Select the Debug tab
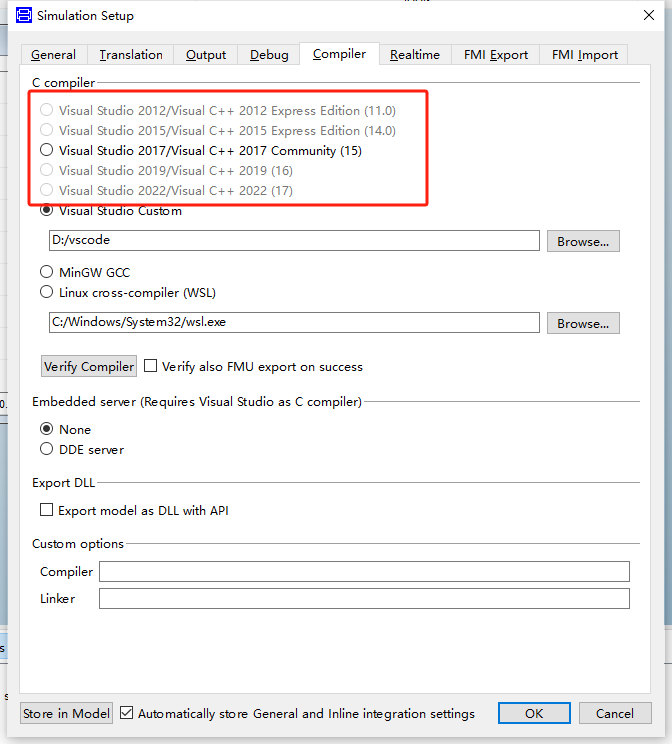This screenshot has width=672, height=744. [269, 55]
